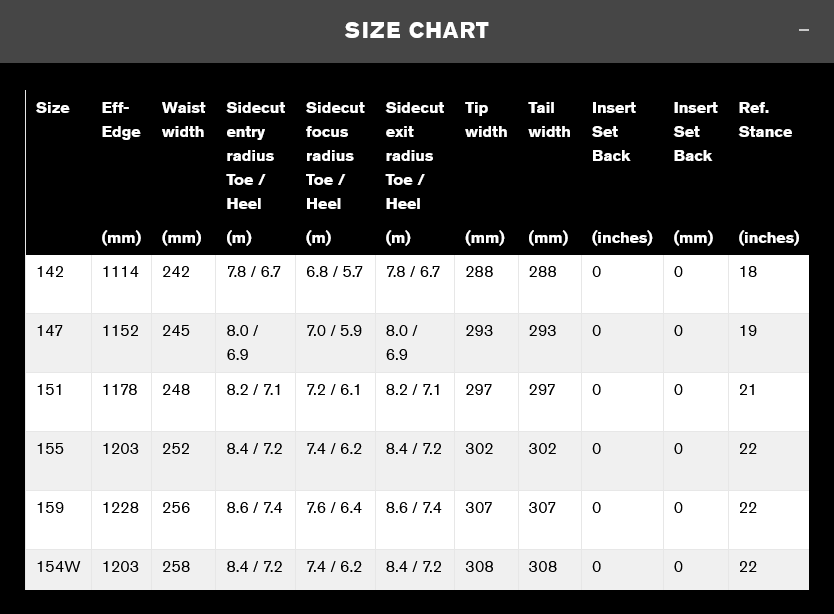Click the size 147 row

click(50, 331)
